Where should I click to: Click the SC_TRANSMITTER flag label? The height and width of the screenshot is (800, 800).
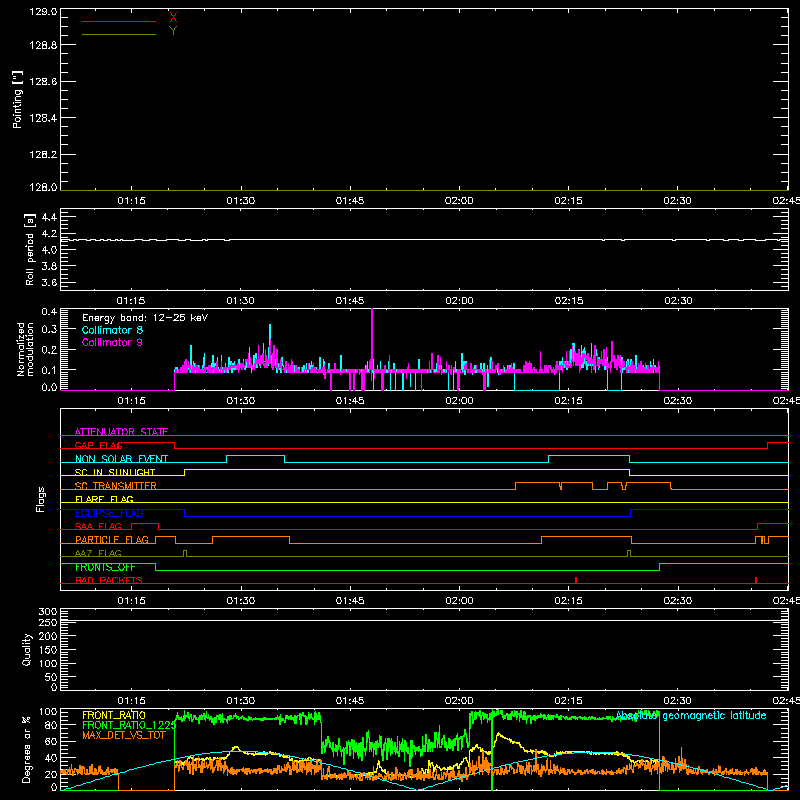[115, 486]
